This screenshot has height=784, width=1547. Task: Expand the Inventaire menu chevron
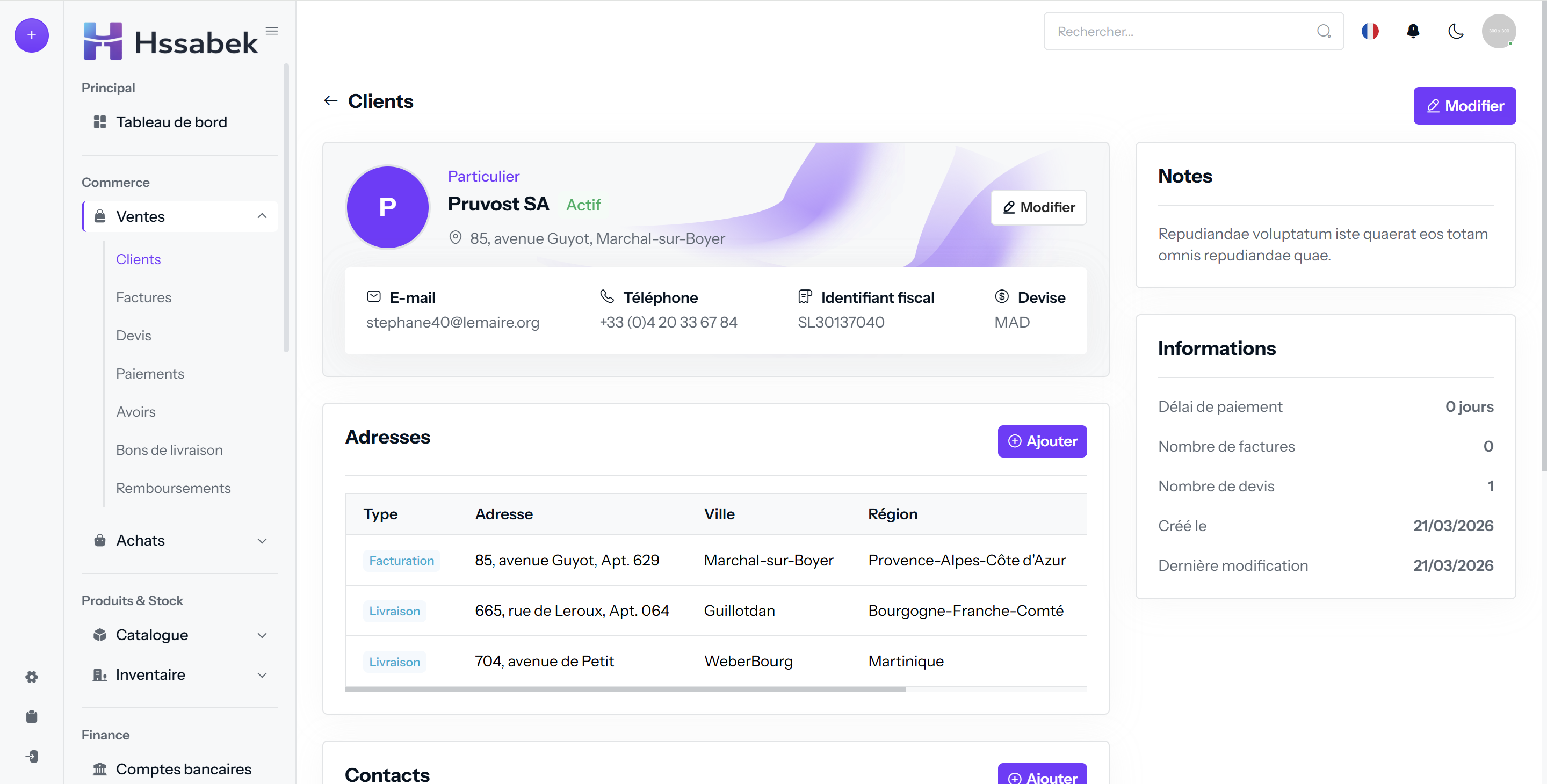tap(262, 675)
